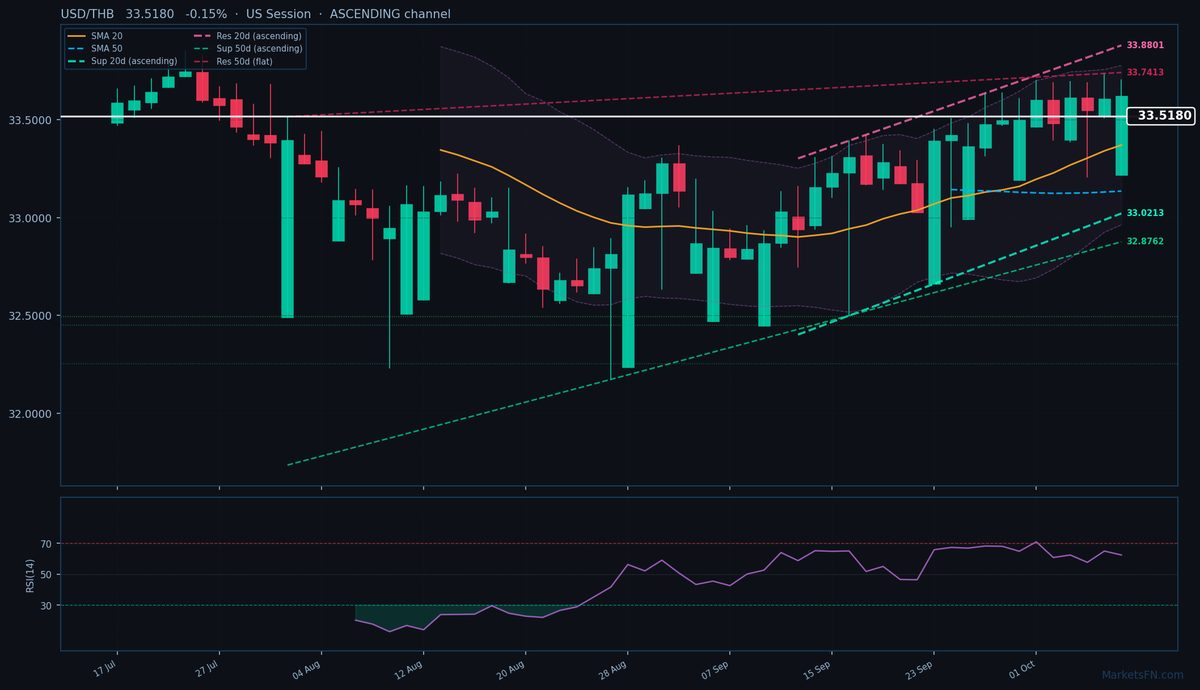Select the SMA 50 legend entry
This screenshot has width=1200, height=690.
(94, 48)
